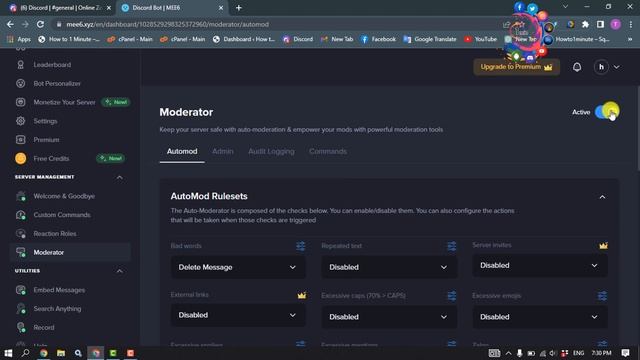Open the Embed Messages utility
This screenshot has height=360, width=640.
(x=59, y=290)
